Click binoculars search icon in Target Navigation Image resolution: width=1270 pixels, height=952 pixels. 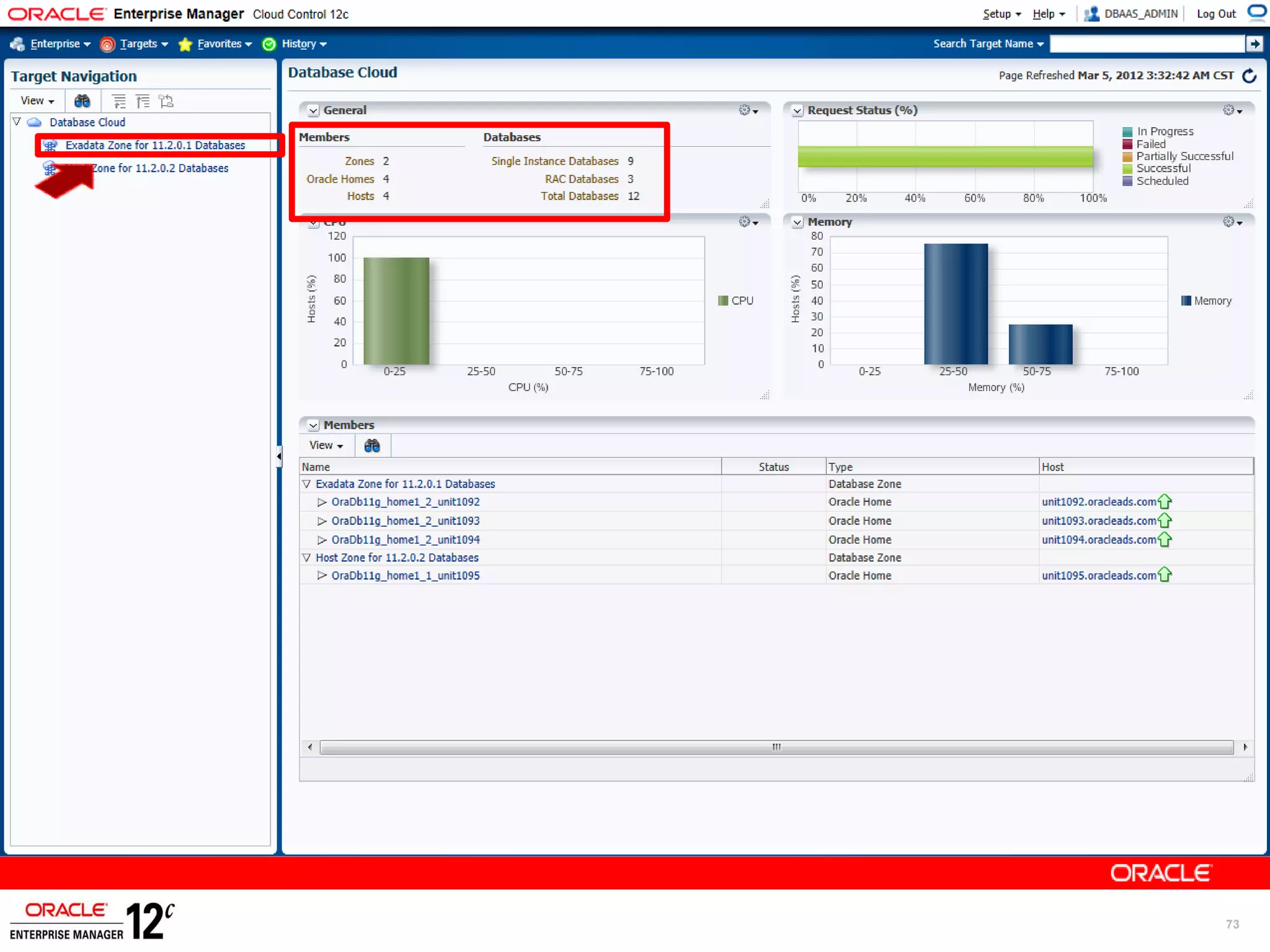click(82, 101)
